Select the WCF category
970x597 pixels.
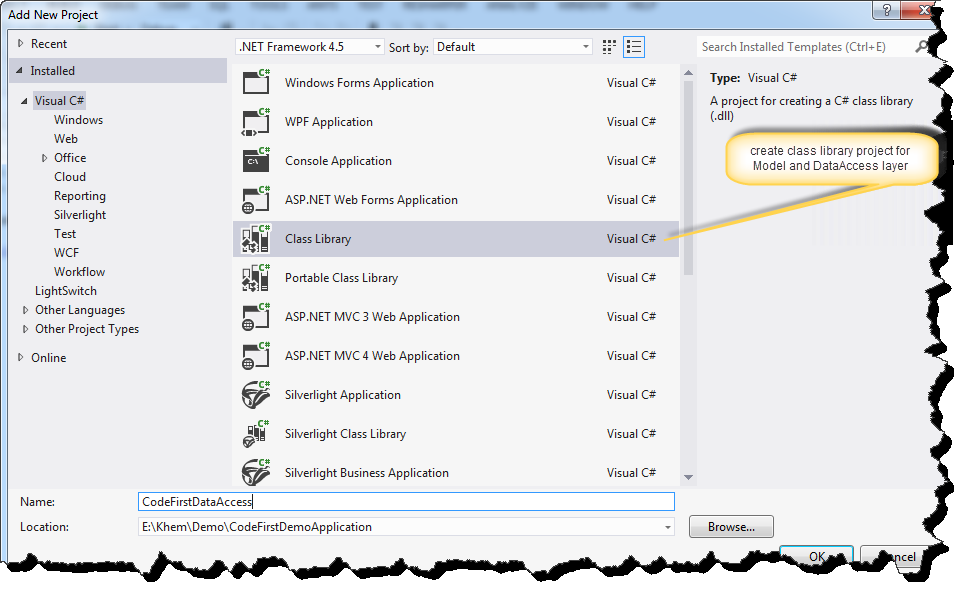click(66, 253)
